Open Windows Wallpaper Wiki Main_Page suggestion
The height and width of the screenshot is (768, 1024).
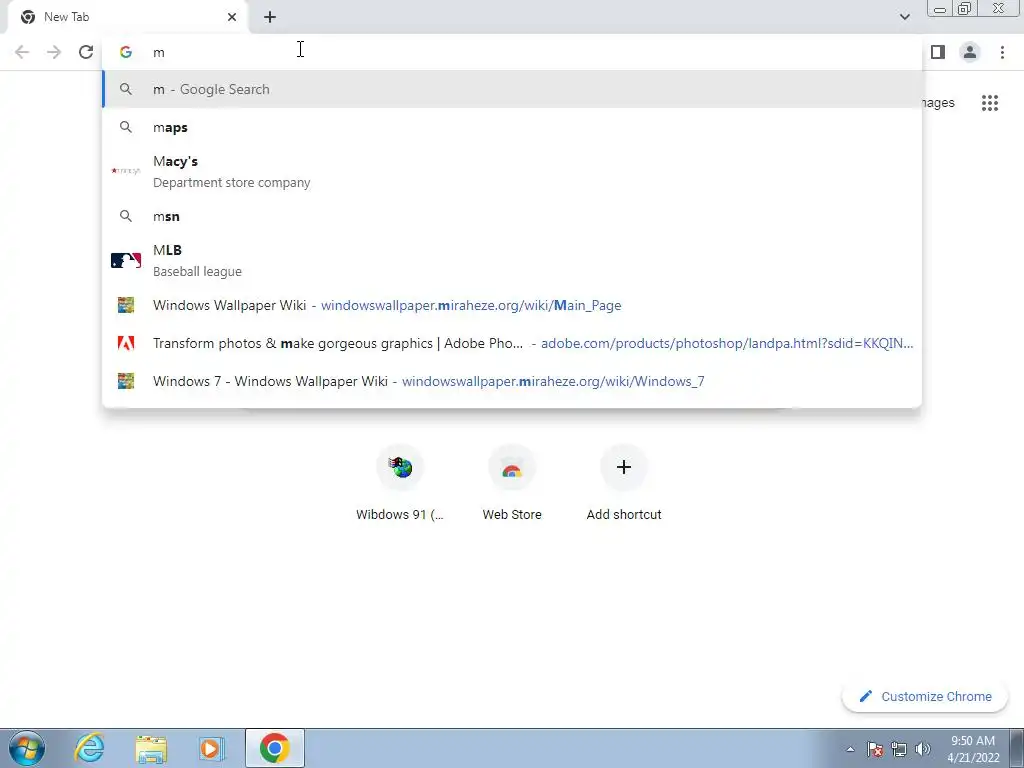(x=513, y=305)
